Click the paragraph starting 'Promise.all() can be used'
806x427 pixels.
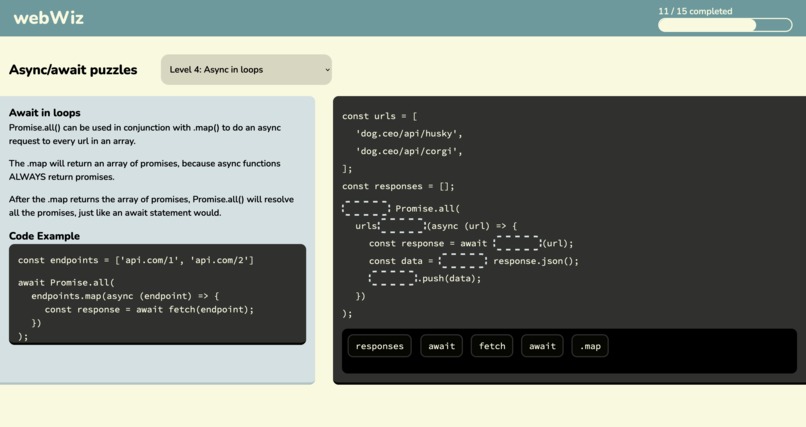click(144, 134)
